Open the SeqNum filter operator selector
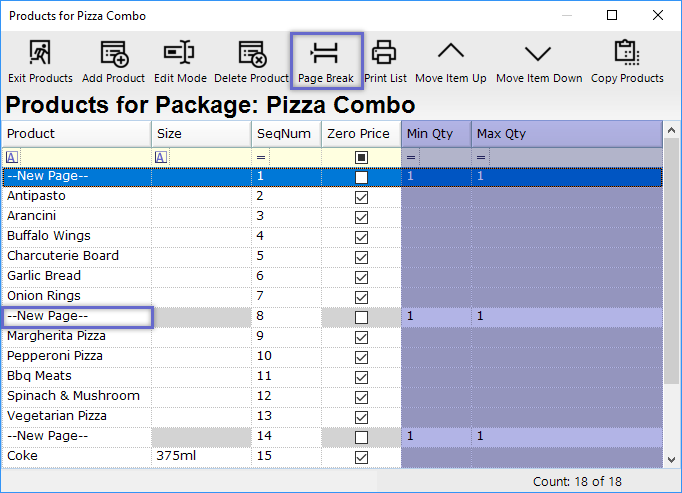Screen dimensions: 682x493 tap(261, 157)
